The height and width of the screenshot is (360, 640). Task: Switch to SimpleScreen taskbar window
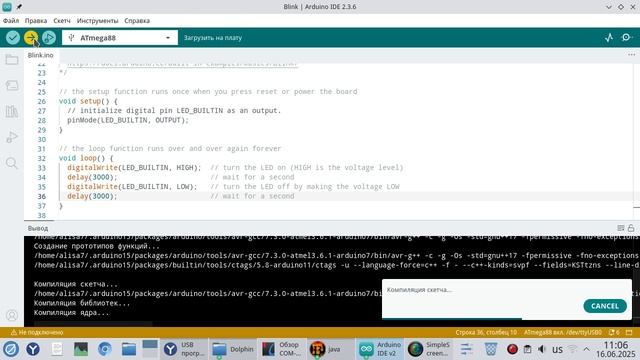coord(429,349)
